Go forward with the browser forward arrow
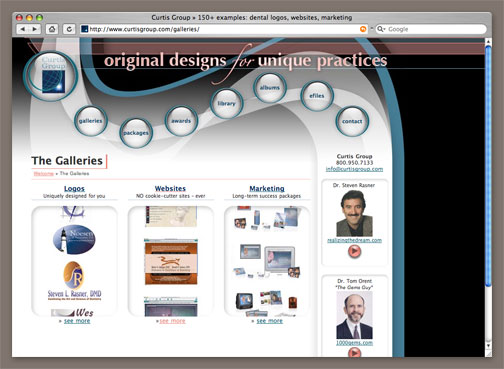 (35, 29)
